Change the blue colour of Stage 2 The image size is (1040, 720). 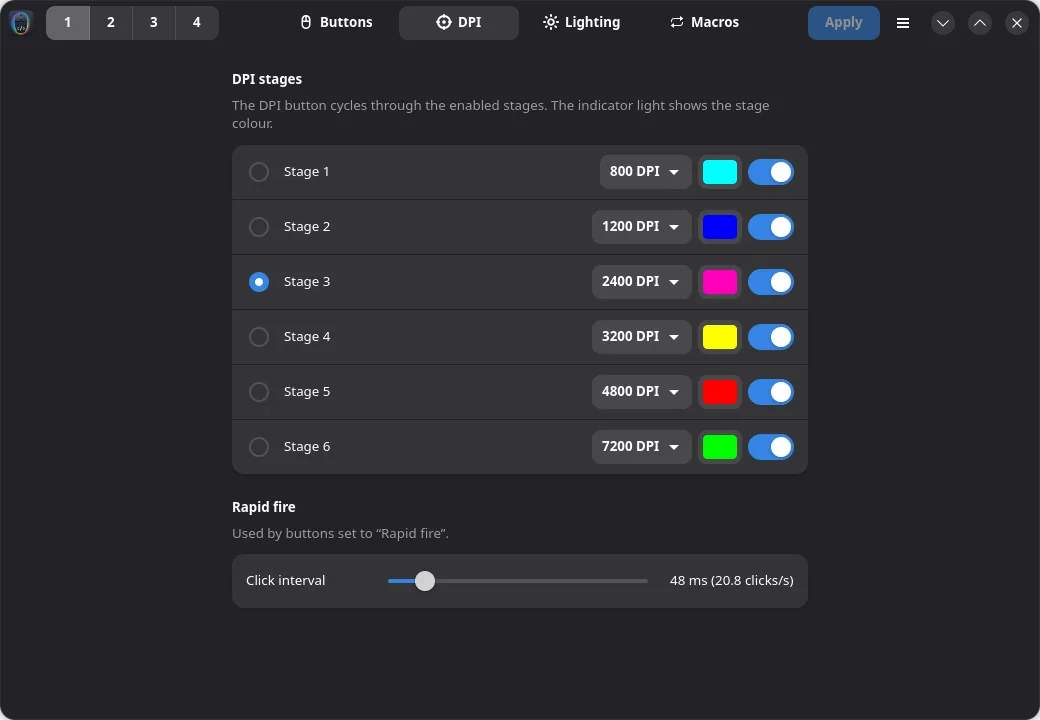[x=720, y=227]
